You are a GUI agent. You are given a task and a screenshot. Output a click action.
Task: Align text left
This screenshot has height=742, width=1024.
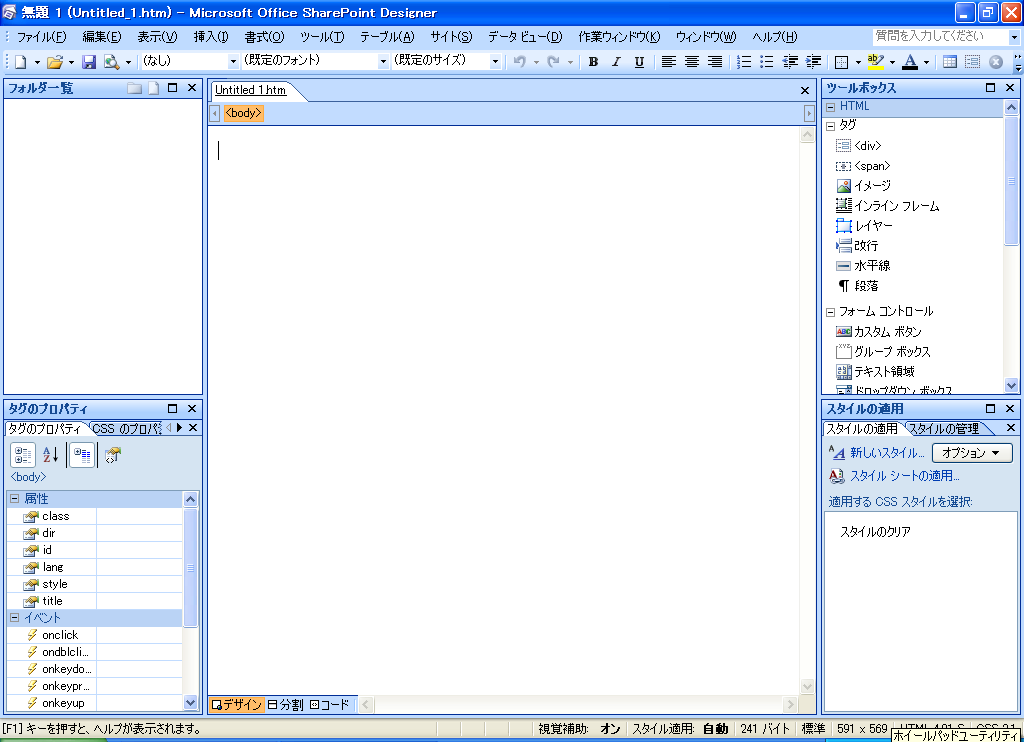(x=668, y=61)
